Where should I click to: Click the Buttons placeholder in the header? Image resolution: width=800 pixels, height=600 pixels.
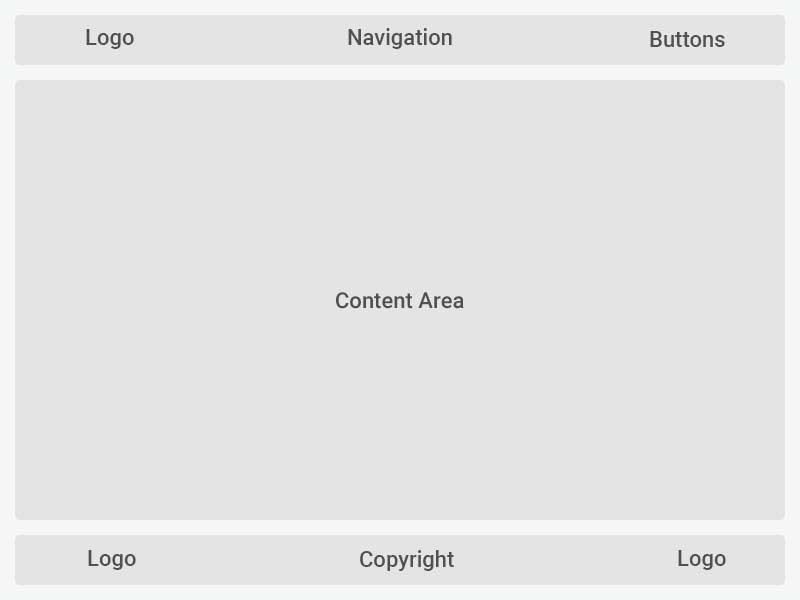click(686, 40)
